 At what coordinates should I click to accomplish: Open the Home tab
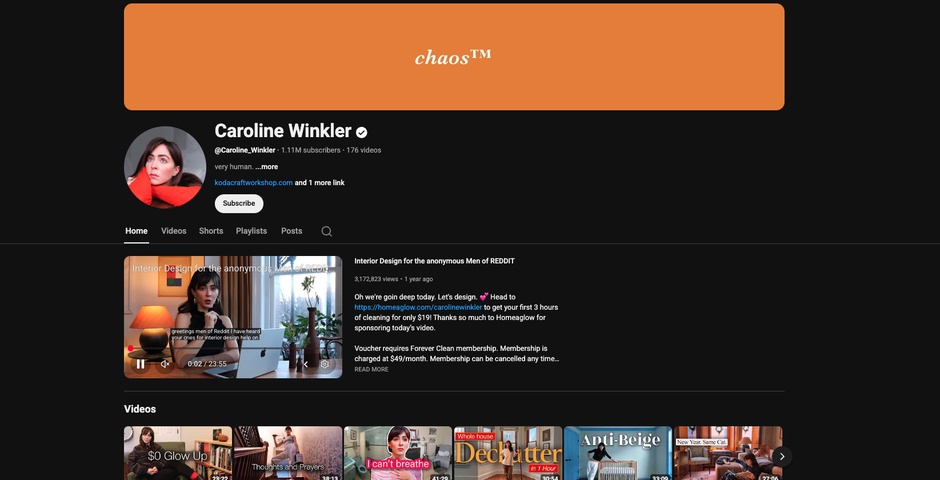(137, 231)
